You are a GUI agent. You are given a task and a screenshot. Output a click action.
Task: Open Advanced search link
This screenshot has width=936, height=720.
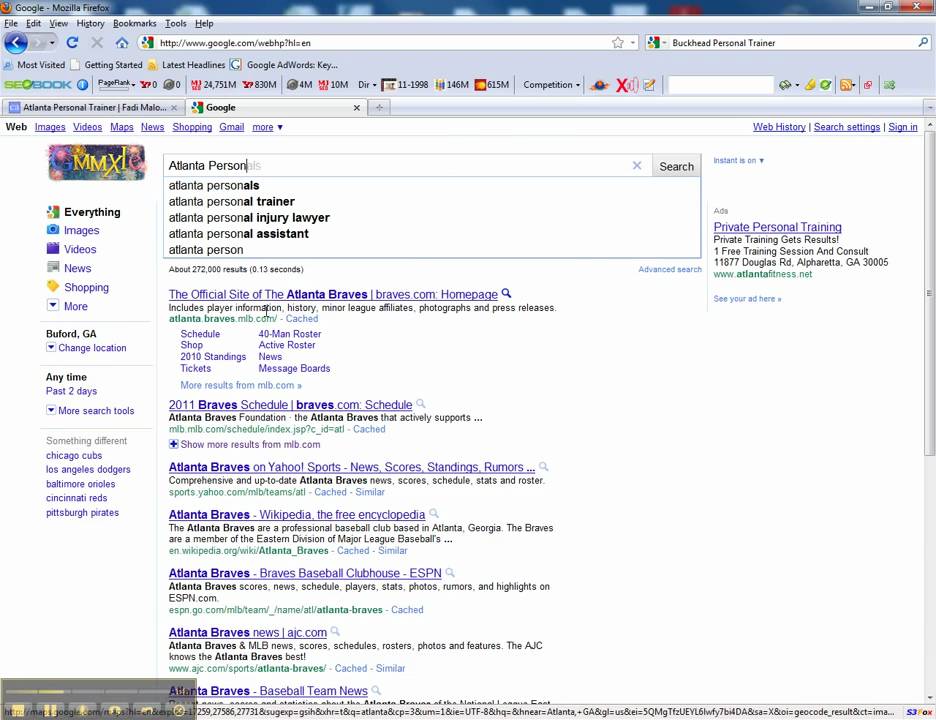click(x=670, y=269)
